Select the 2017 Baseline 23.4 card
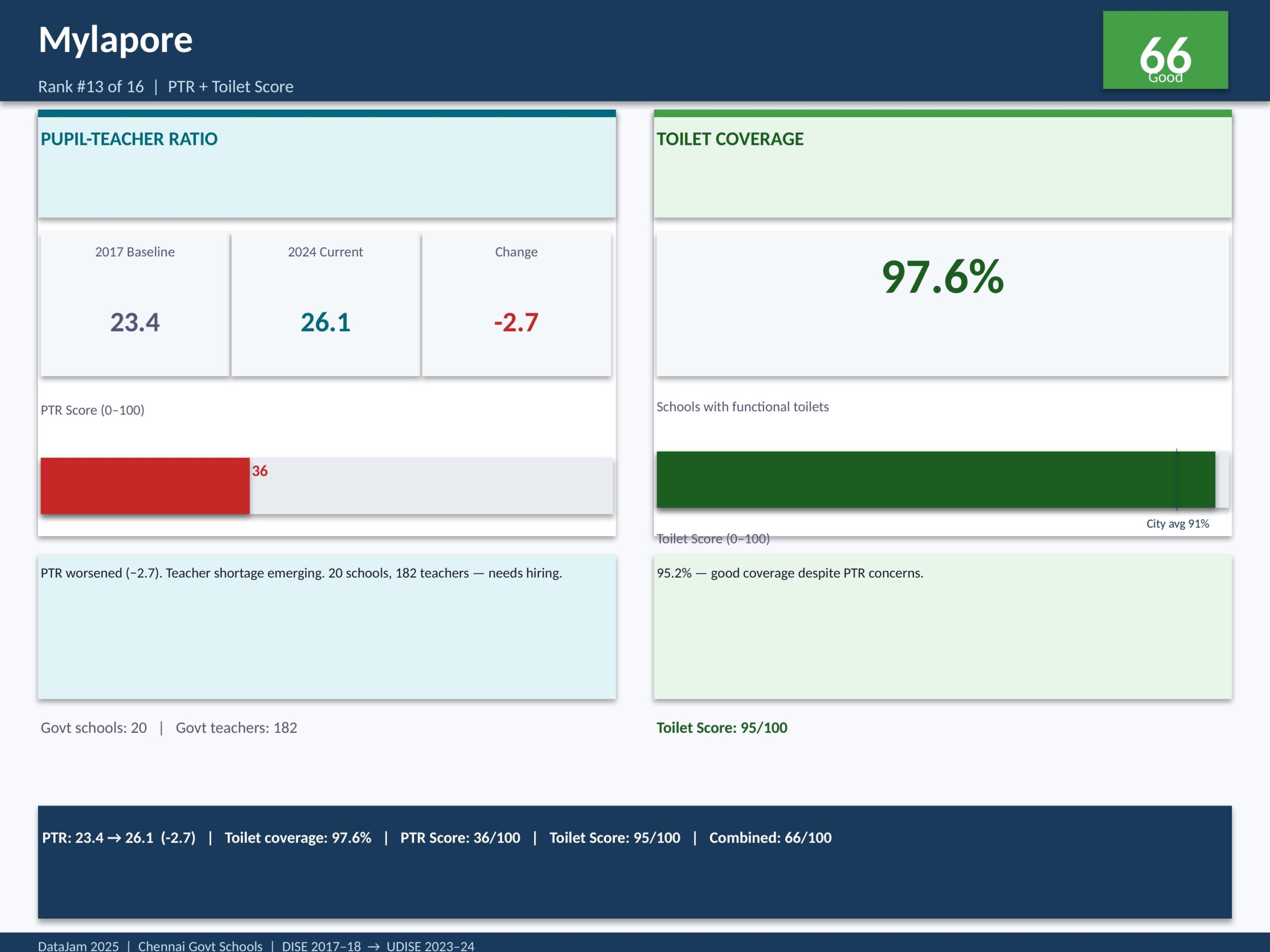Image resolution: width=1270 pixels, height=952 pixels. point(135,304)
